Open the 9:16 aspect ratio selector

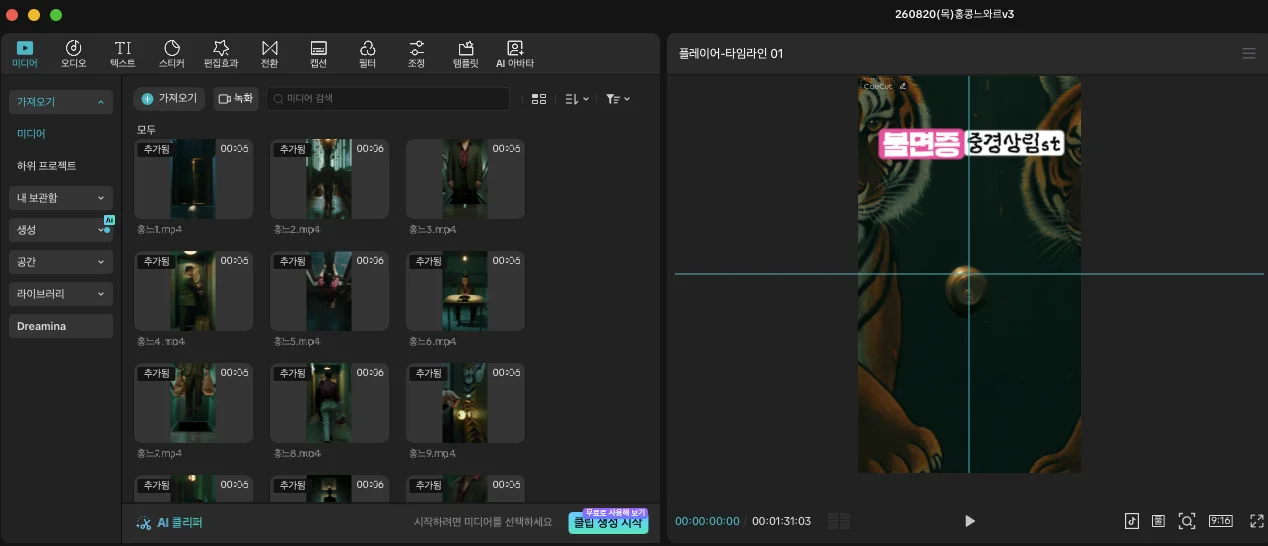coord(1221,521)
